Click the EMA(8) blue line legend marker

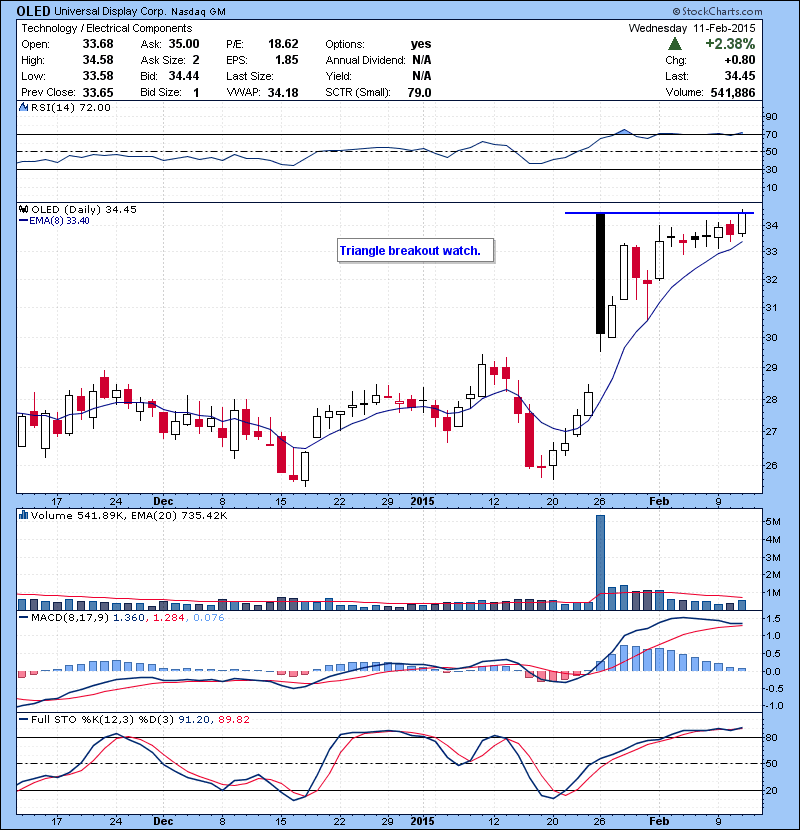21,221
